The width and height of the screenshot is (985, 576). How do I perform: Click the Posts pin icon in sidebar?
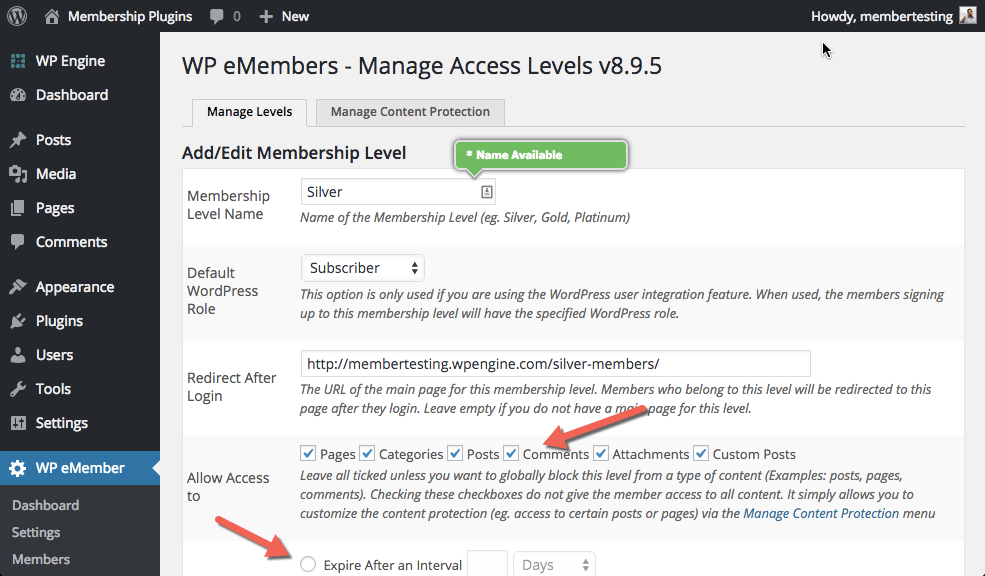18,140
